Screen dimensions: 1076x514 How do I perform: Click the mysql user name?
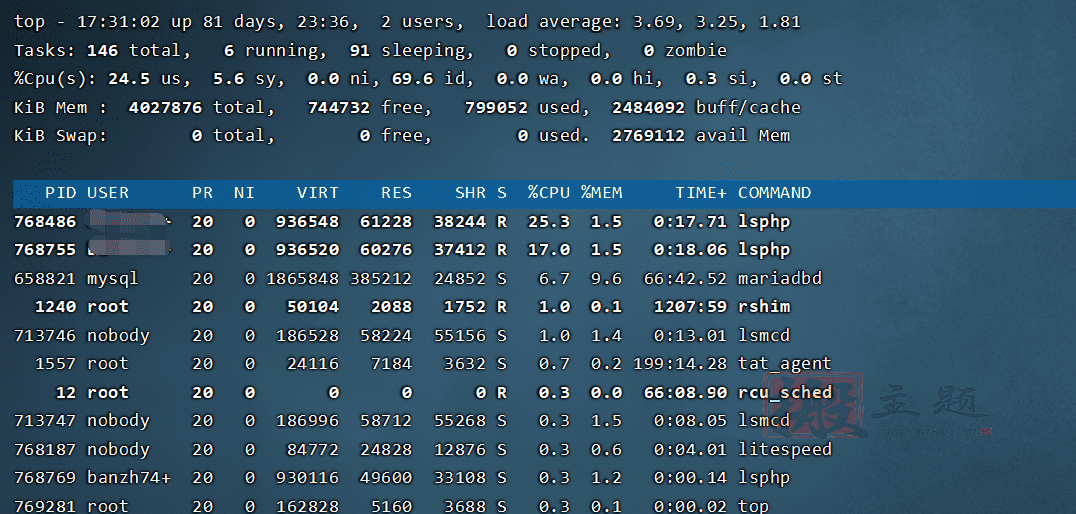[x=113, y=279]
